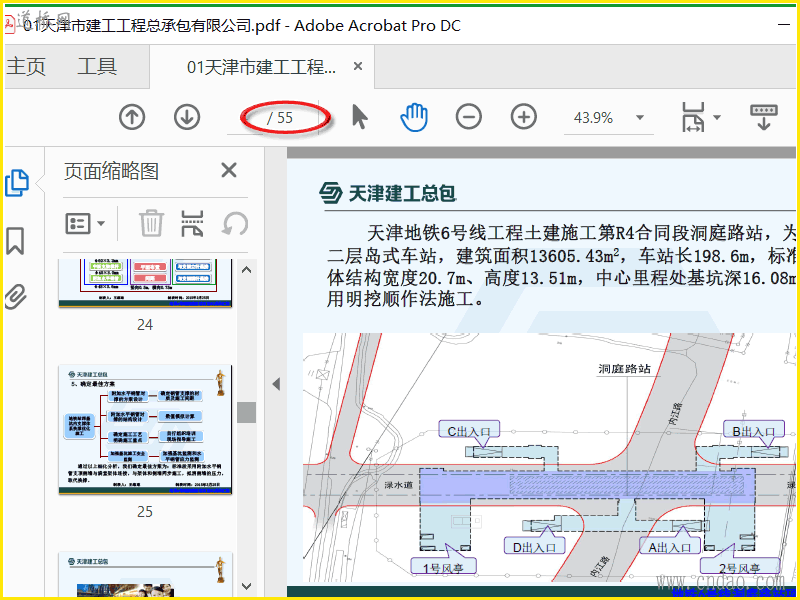Go to next page with down arrow

[x=187, y=117]
